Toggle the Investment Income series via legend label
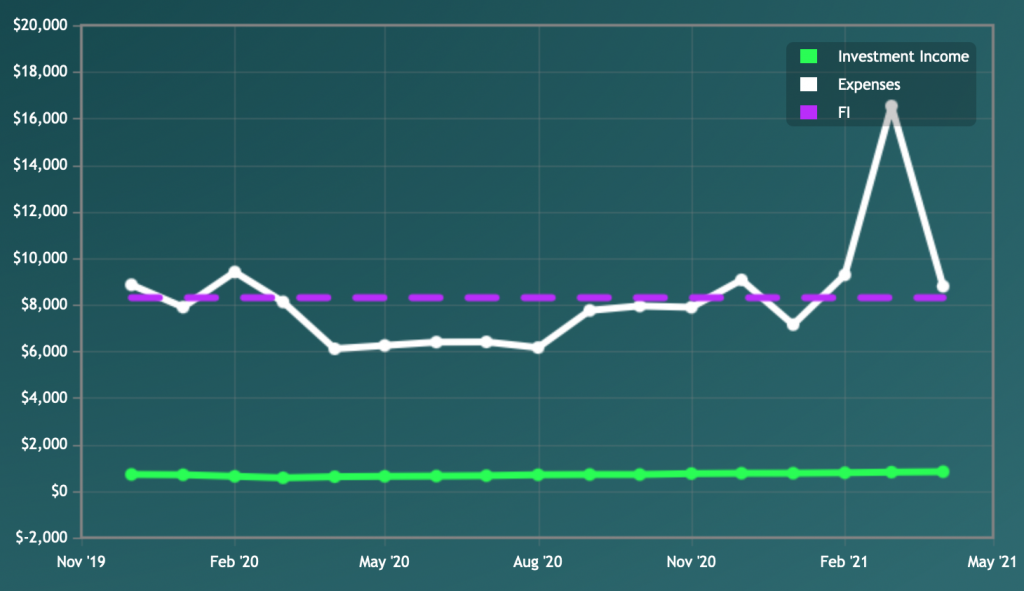Screen dimensions: 1024x591 903,57
